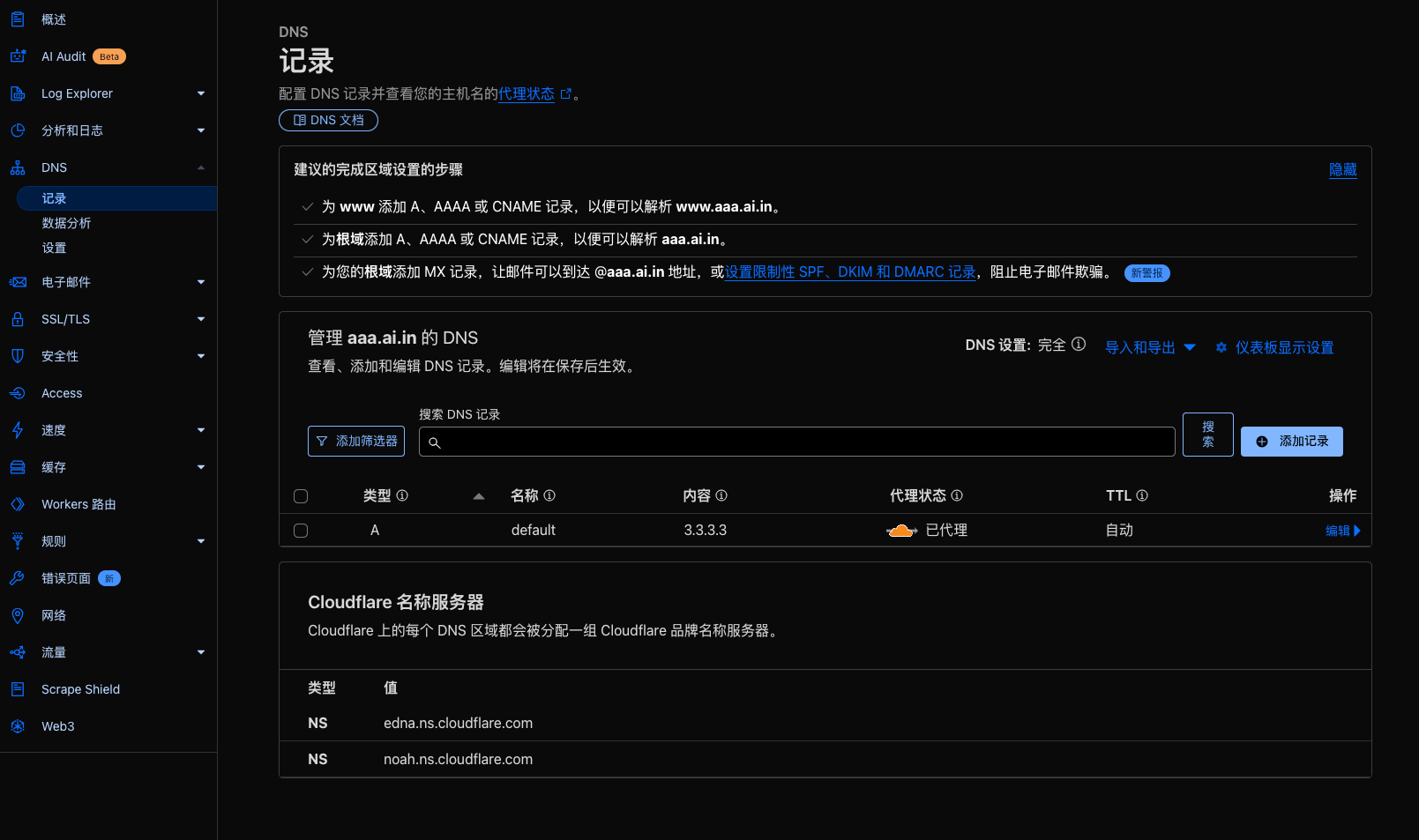Open the Scrape Shield page
Image resolution: width=1419 pixels, height=840 pixels.
click(80, 689)
